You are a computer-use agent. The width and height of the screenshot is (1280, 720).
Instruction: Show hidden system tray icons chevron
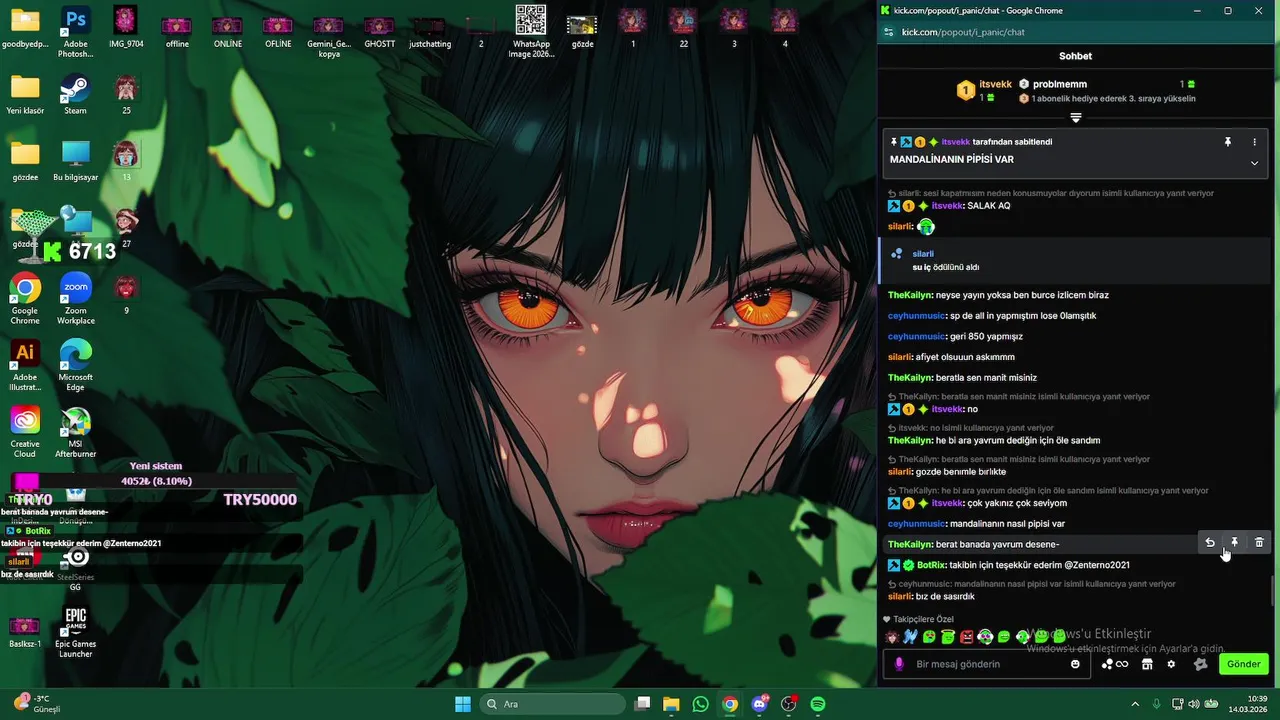coord(1135,704)
